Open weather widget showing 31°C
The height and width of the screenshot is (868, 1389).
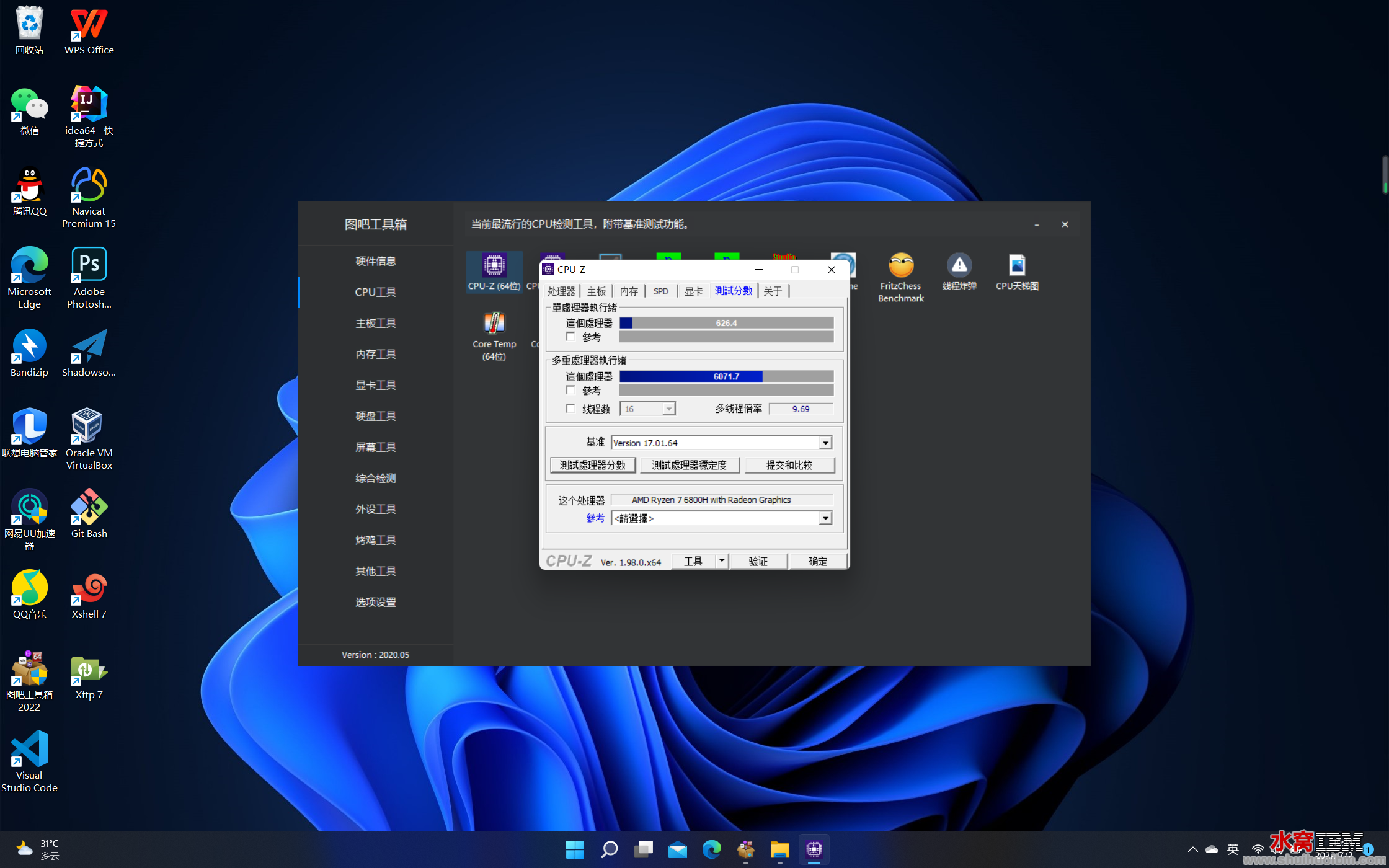[38, 849]
